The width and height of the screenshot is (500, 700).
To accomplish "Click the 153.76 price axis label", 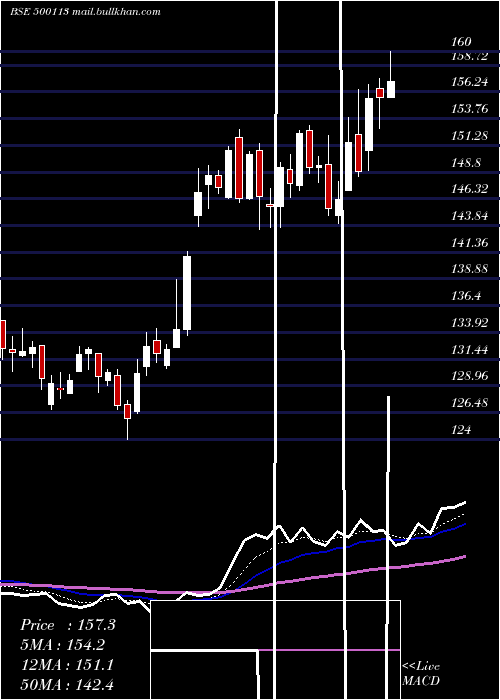I will tap(469, 108).
